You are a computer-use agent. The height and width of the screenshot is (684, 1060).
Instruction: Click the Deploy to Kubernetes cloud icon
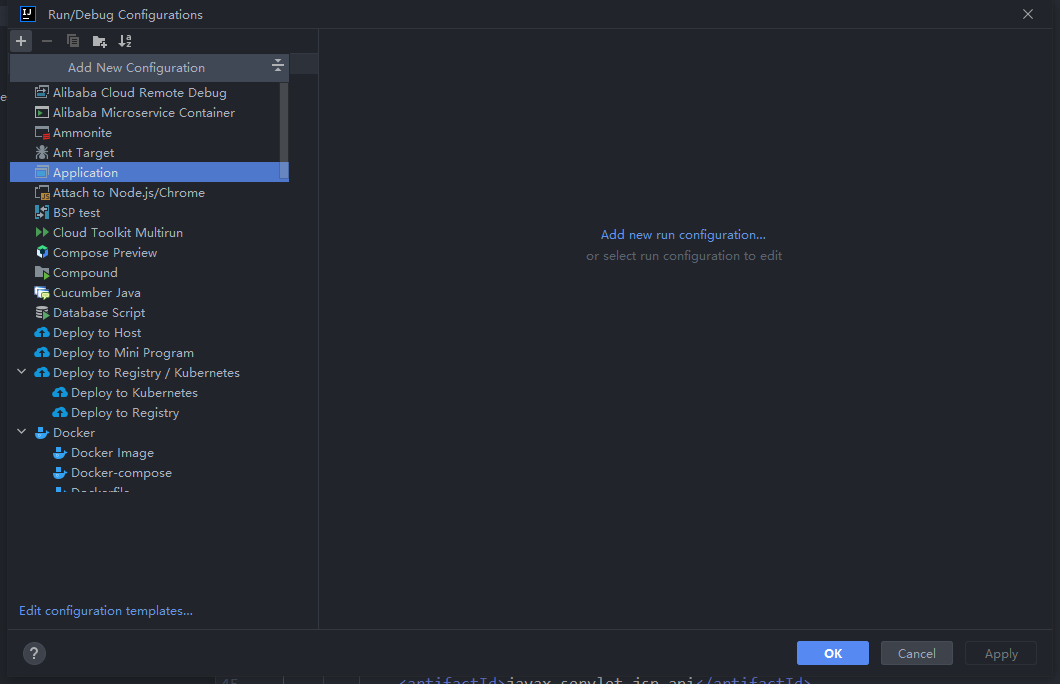[x=60, y=392]
